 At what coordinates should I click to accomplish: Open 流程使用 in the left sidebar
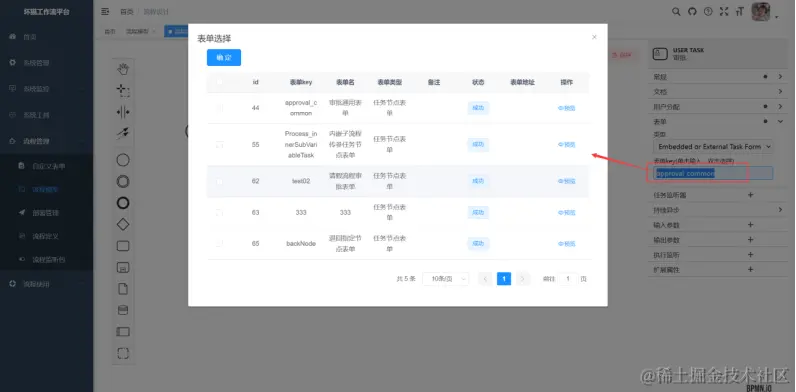(x=37, y=284)
